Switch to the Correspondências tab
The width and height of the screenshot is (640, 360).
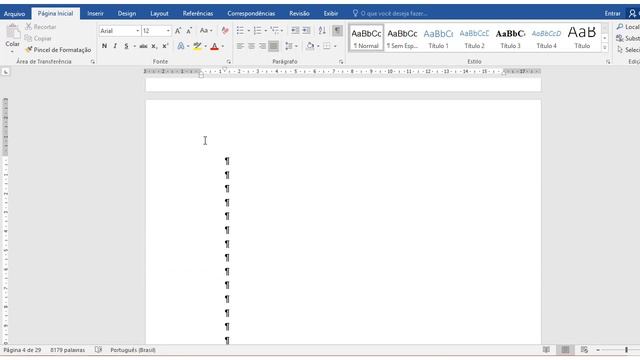point(251,13)
